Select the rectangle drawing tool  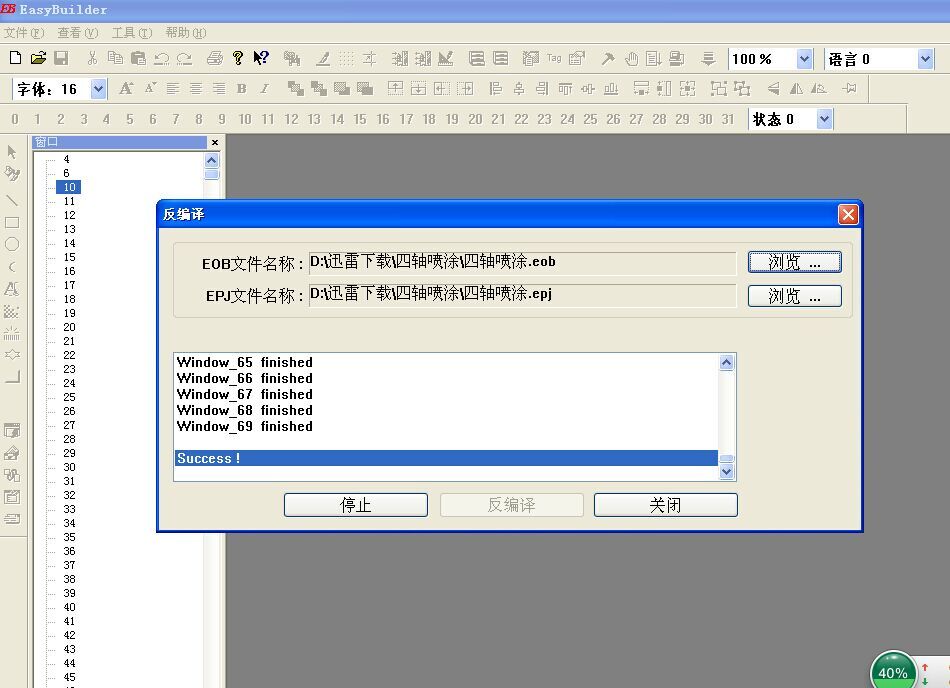12,223
